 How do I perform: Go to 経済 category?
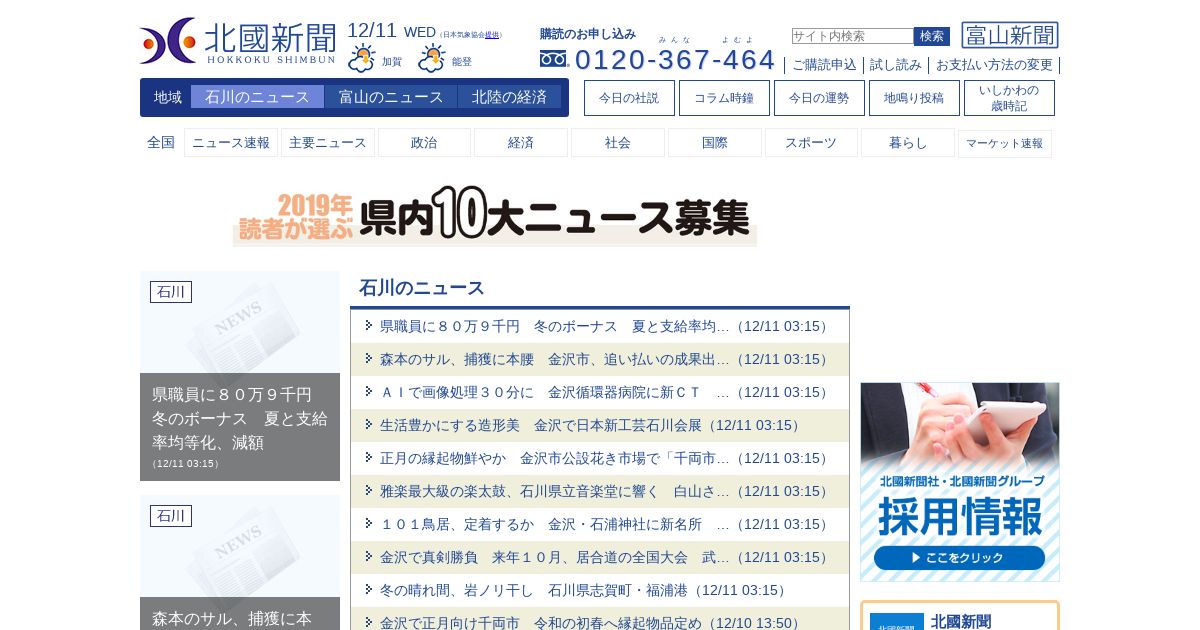(521, 143)
